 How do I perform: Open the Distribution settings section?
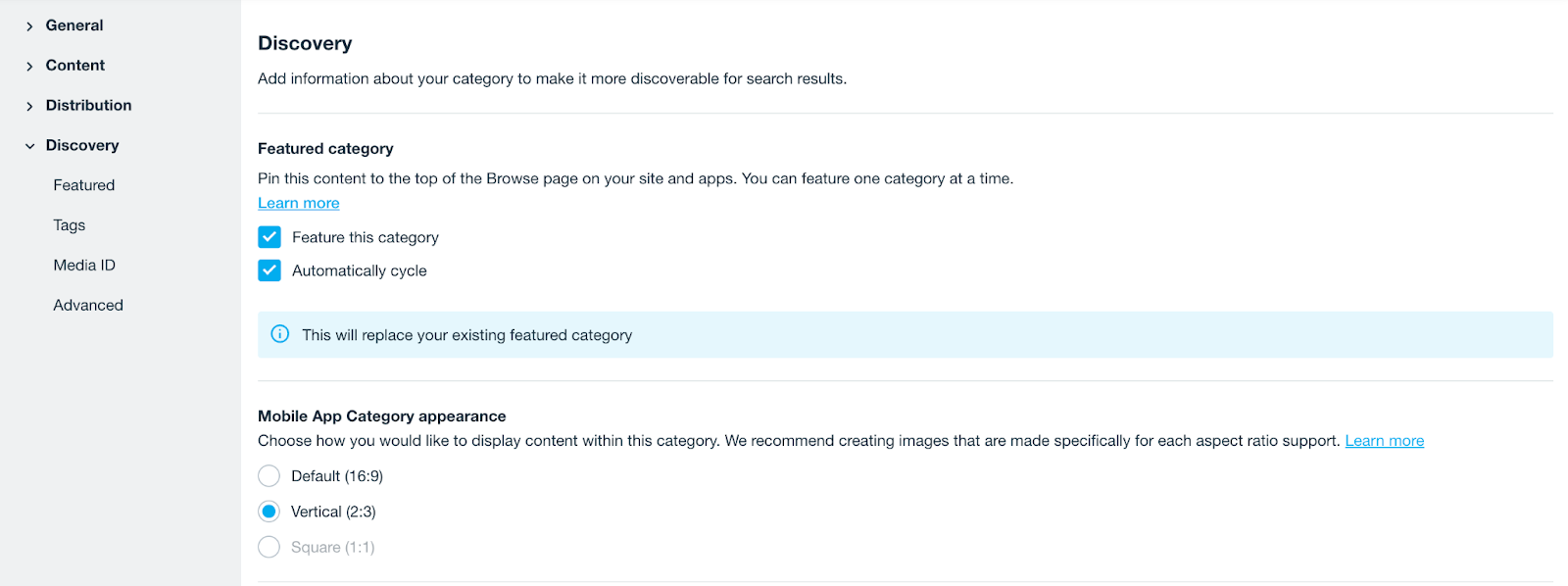pyautogui.click(x=88, y=106)
